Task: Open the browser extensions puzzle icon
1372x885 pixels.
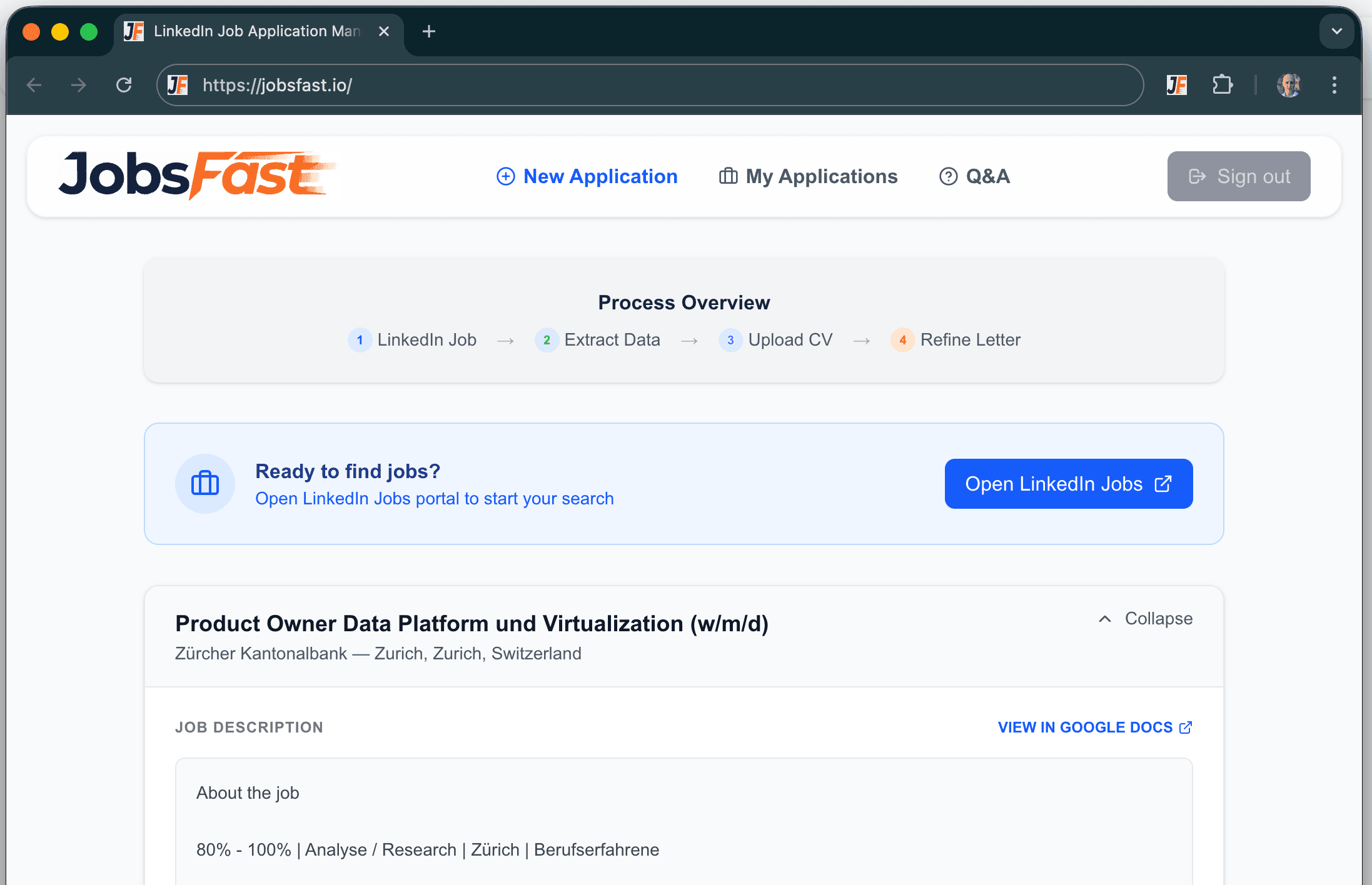Action: tap(1223, 85)
